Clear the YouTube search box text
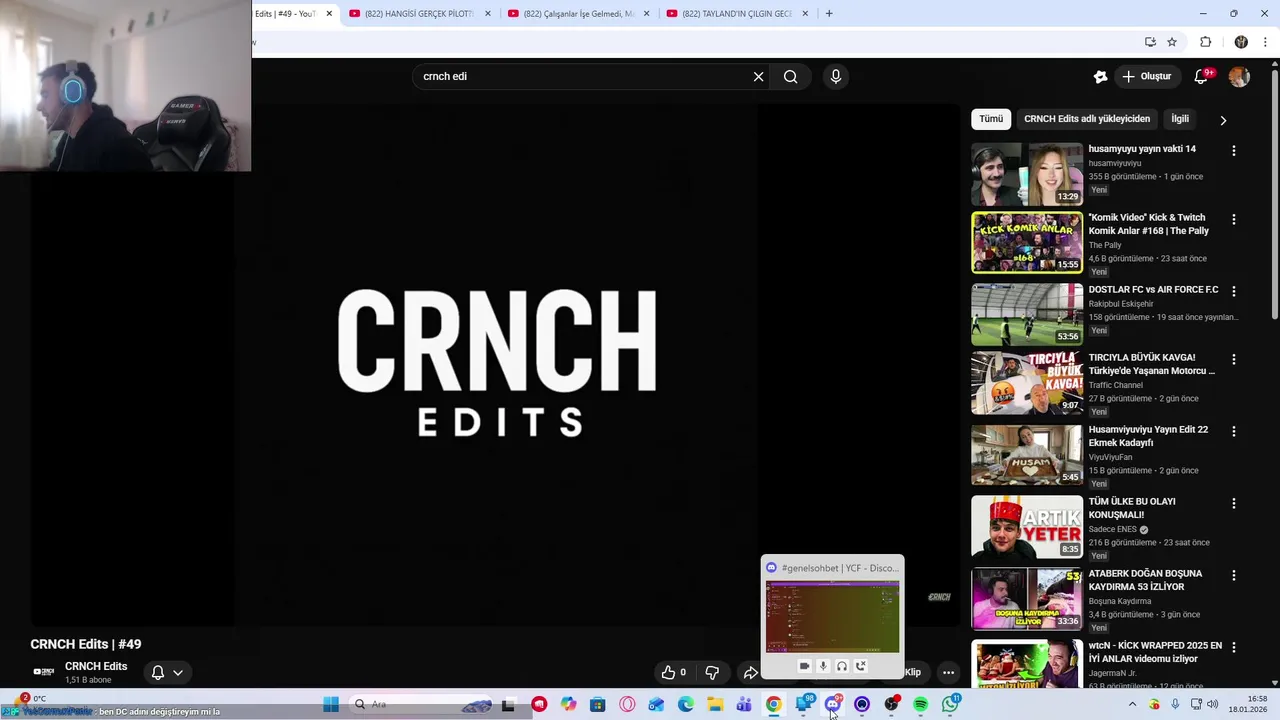This screenshot has width=1280, height=720. click(758, 77)
